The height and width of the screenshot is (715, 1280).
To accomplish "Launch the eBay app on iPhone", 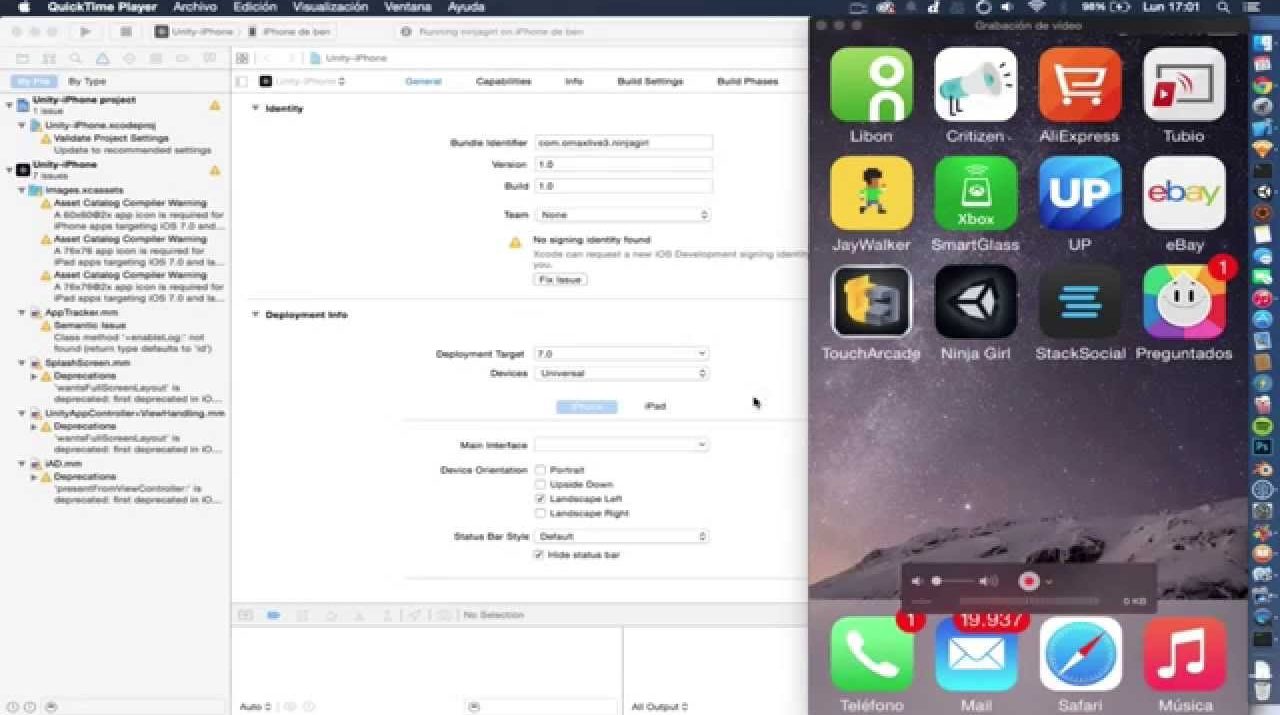I will click(1183, 193).
